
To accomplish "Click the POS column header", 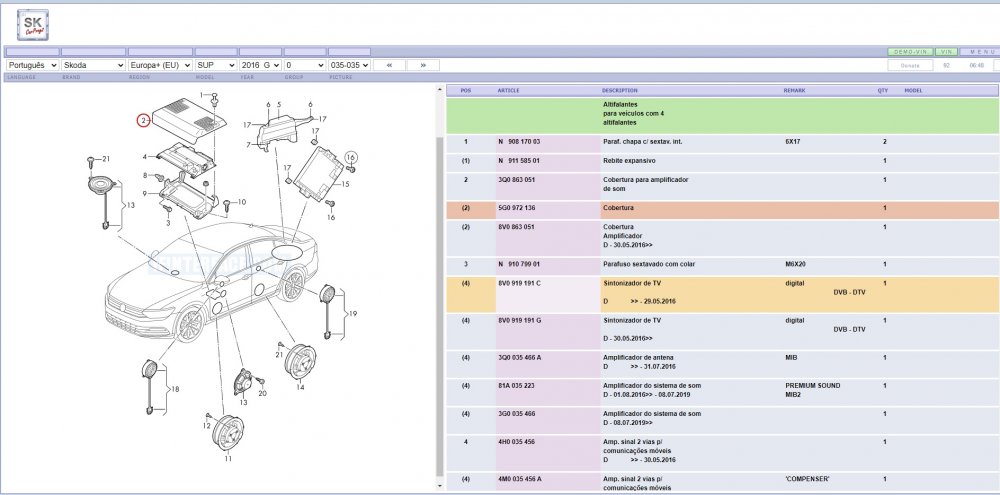I will point(466,91).
